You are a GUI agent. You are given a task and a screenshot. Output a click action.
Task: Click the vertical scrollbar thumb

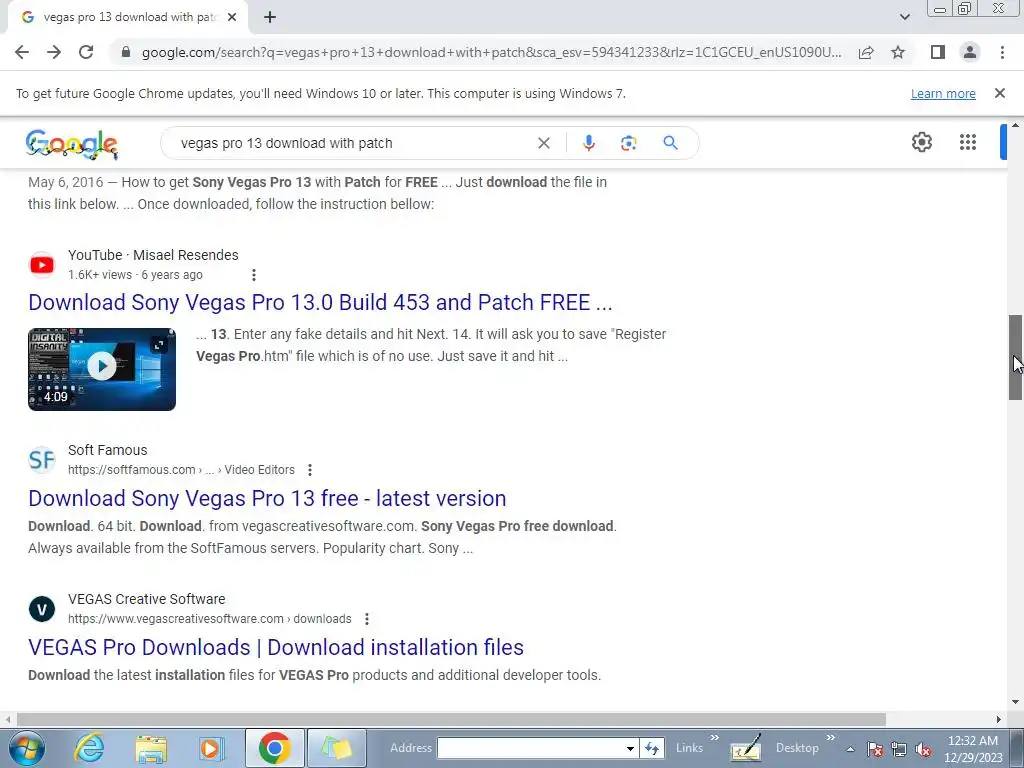[x=1015, y=357]
